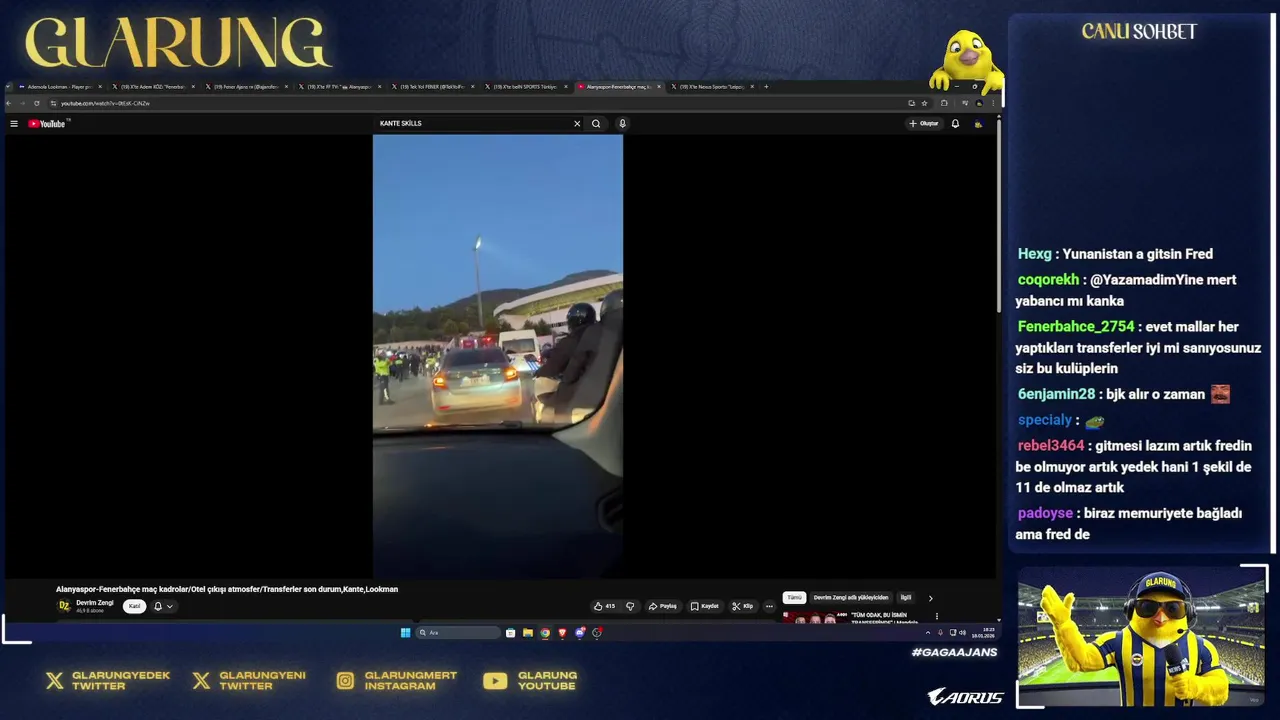Image resolution: width=1280 pixels, height=720 pixels.
Task: Select the Tümü filter chip
Action: (x=794, y=598)
